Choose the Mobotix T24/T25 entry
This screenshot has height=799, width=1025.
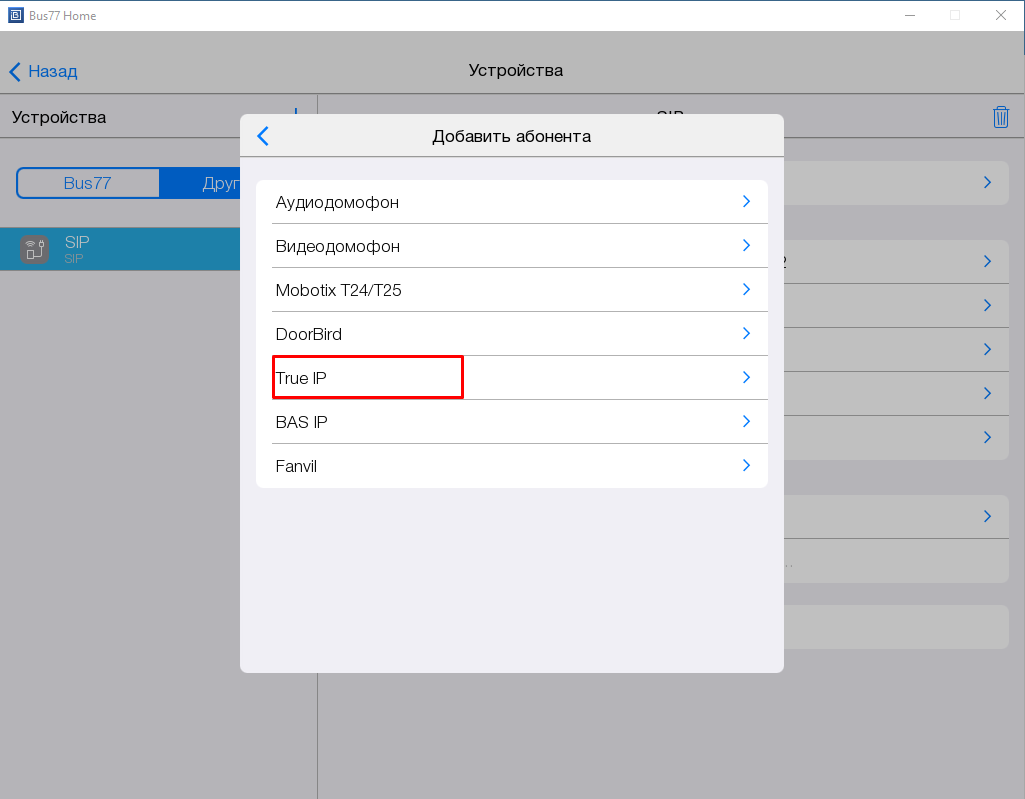tap(338, 290)
